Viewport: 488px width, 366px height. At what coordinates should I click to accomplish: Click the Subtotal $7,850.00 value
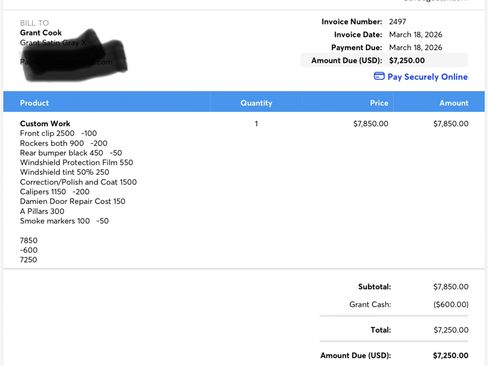[451, 287]
